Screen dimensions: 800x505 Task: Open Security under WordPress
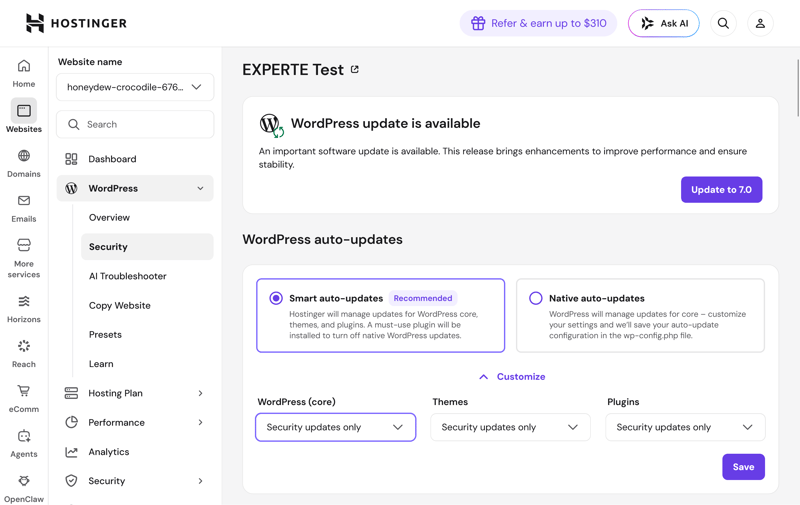click(x=147, y=247)
